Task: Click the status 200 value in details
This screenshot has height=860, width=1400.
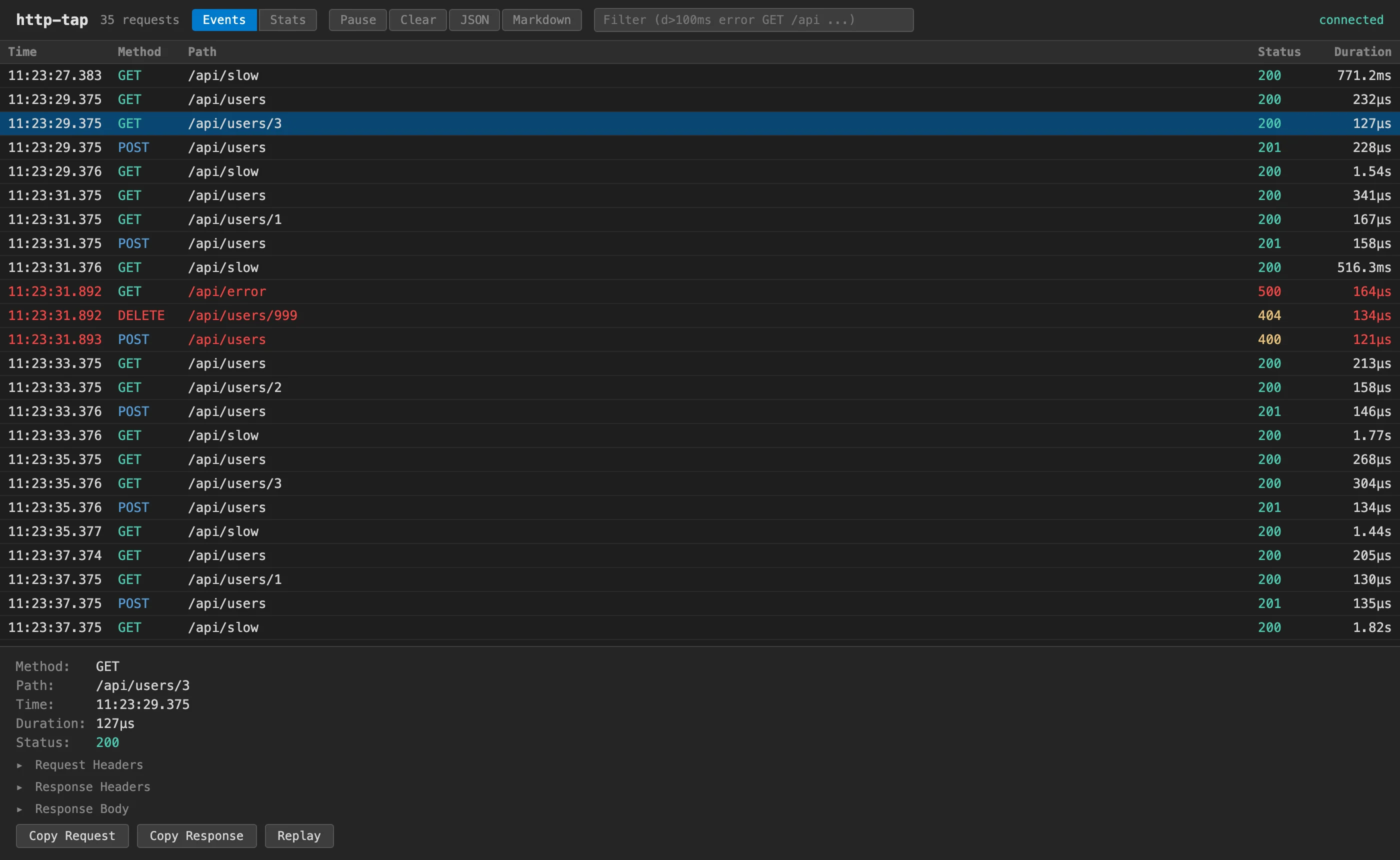Action: [107, 742]
